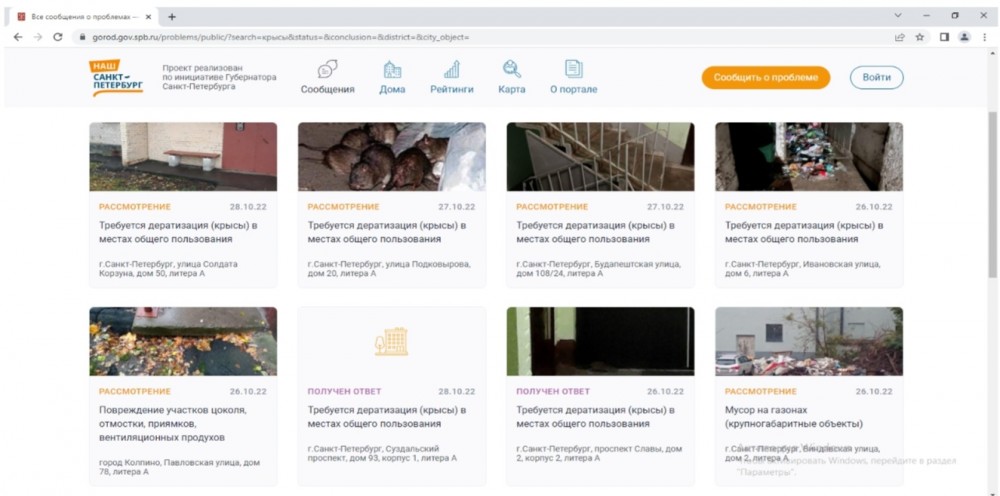Click the Войти login button
The image size is (1000, 496).
click(876, 78)
